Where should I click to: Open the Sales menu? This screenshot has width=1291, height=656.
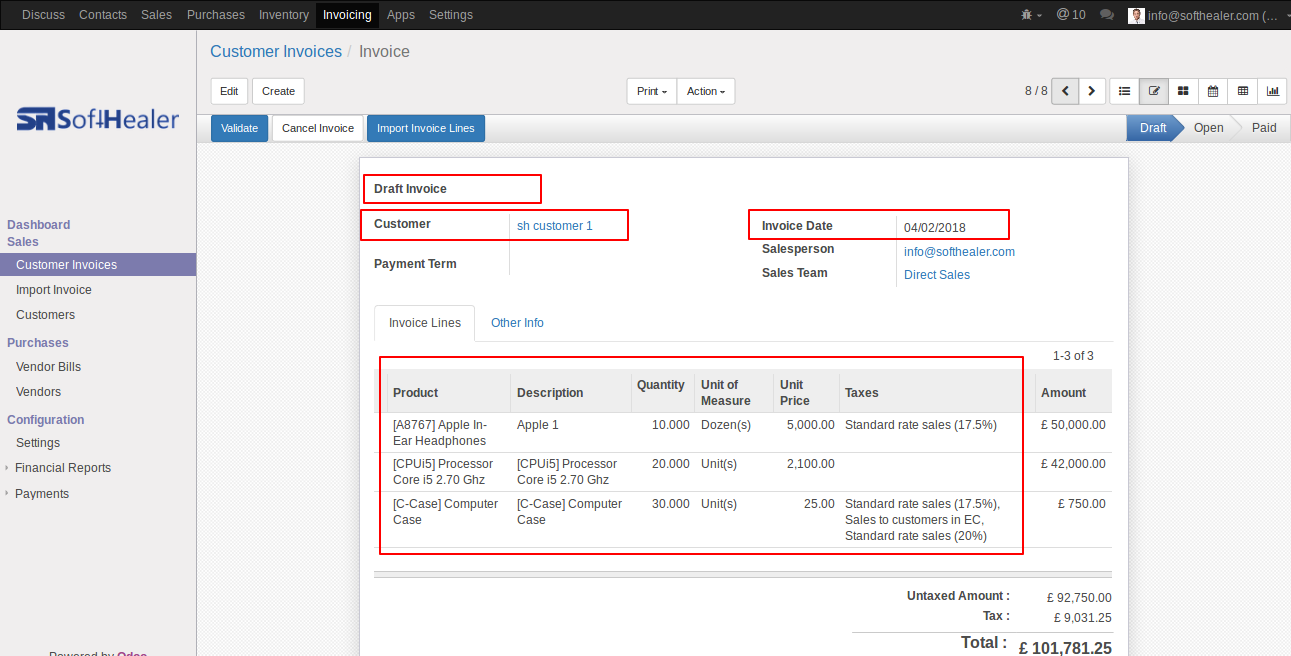[x=157, y=15]
